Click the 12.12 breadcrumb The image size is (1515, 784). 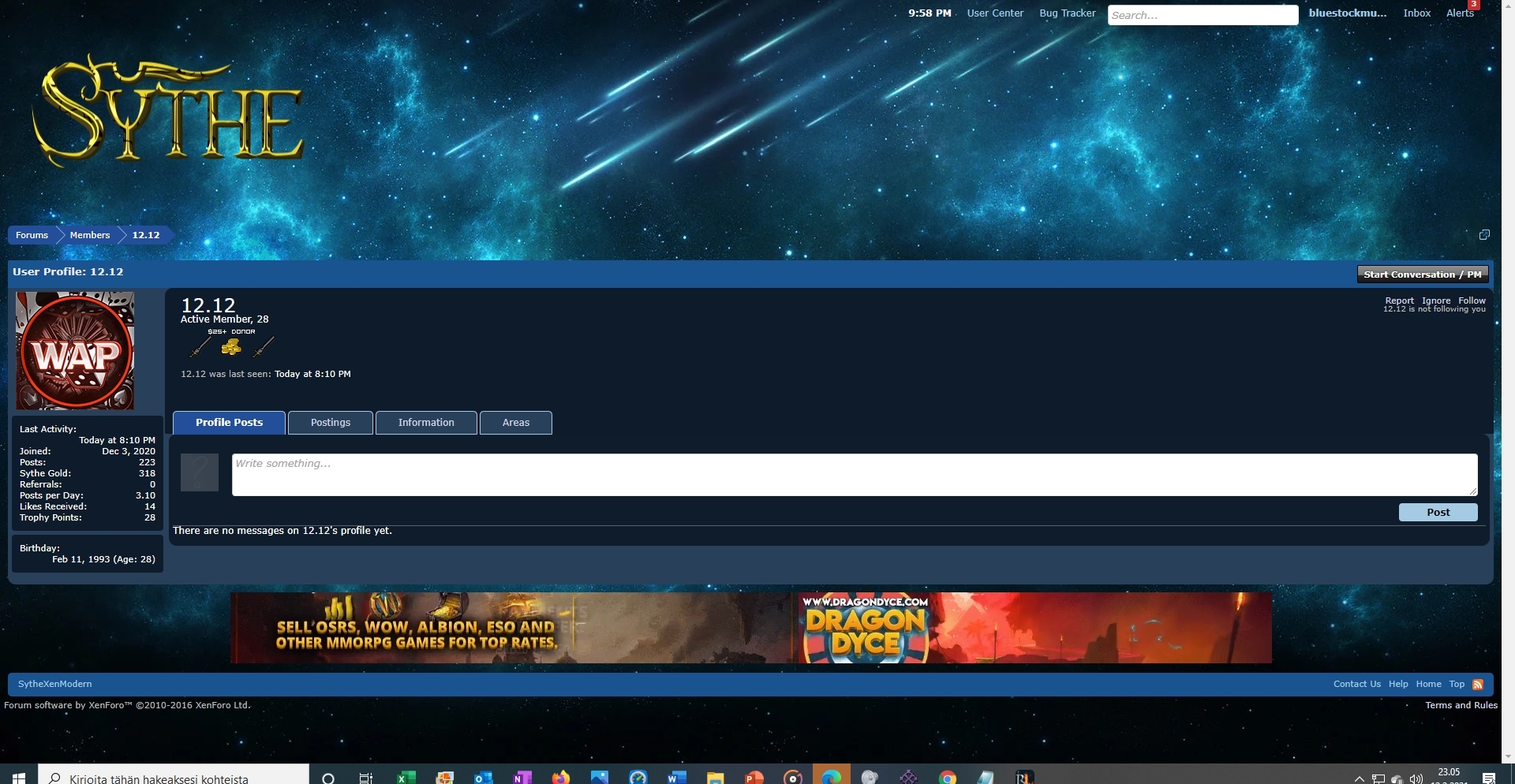[146, 235]
